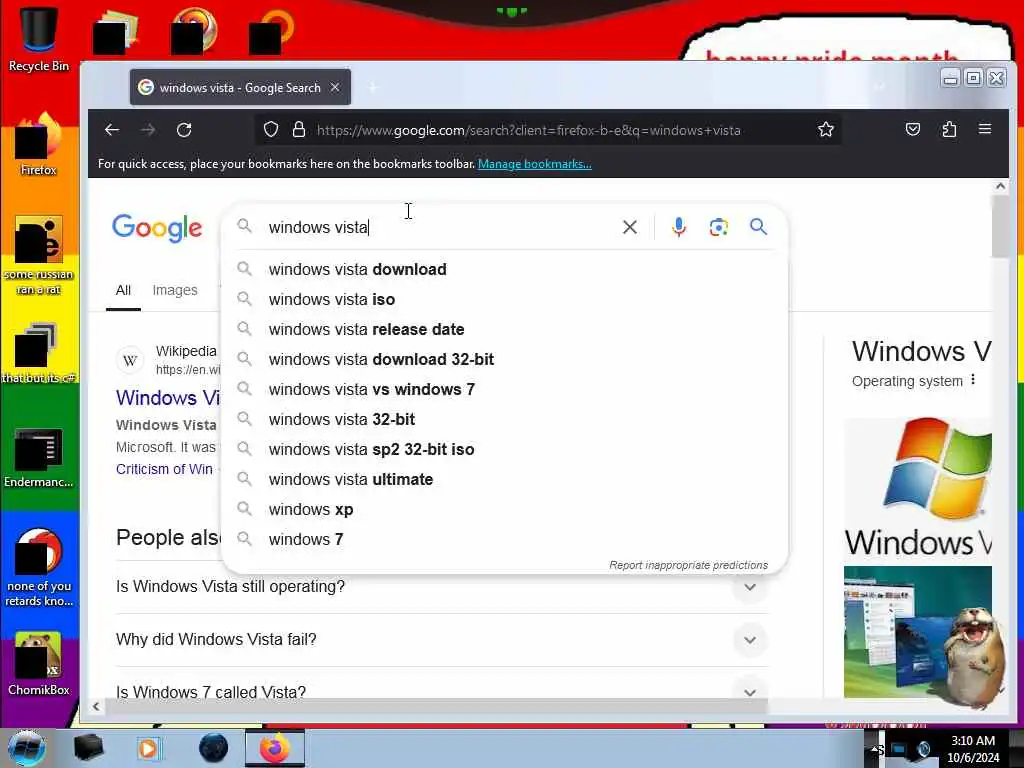The height and width of the screenshot is (768, 1024).
Task: Choose suggestion 'windows vista download 32-bit'
Action: click(x=505, y=359)
